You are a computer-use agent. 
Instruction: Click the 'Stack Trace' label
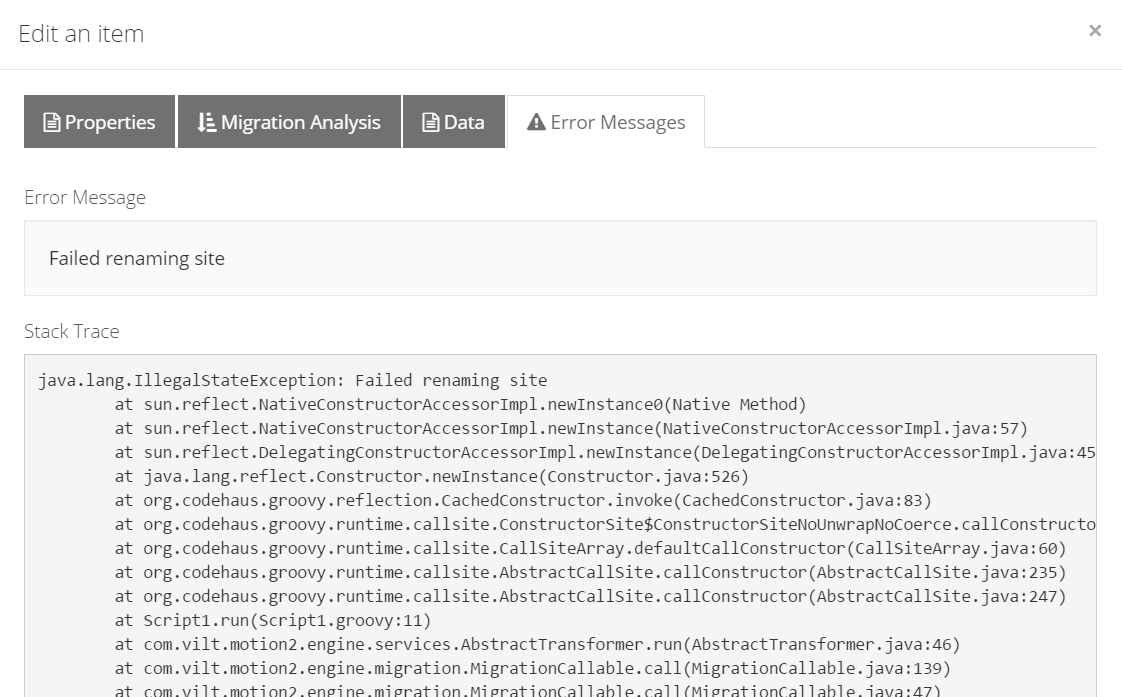click(72, 331)
